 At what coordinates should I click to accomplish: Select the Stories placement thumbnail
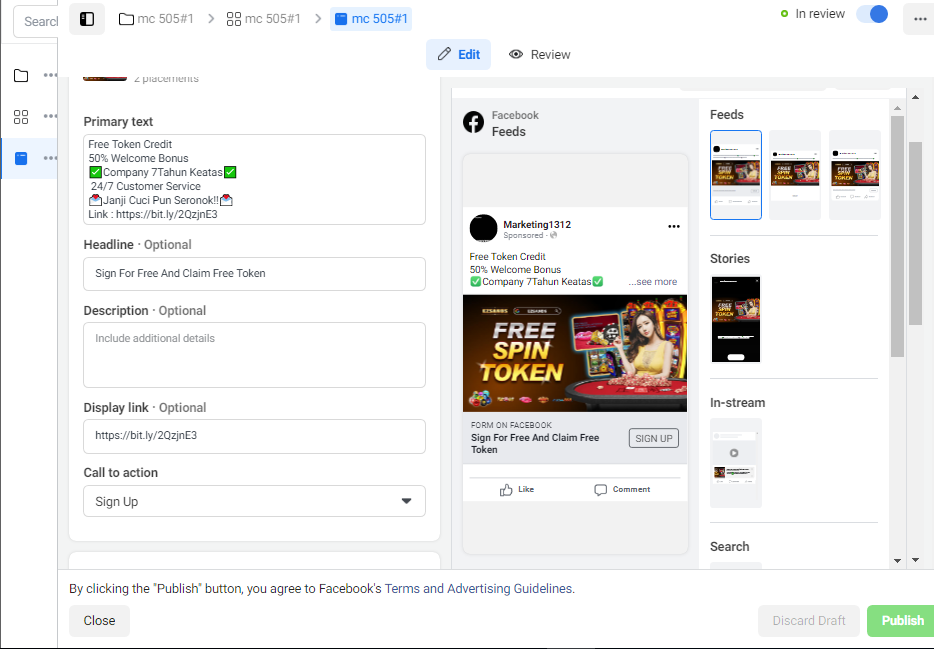pos(736,319)
